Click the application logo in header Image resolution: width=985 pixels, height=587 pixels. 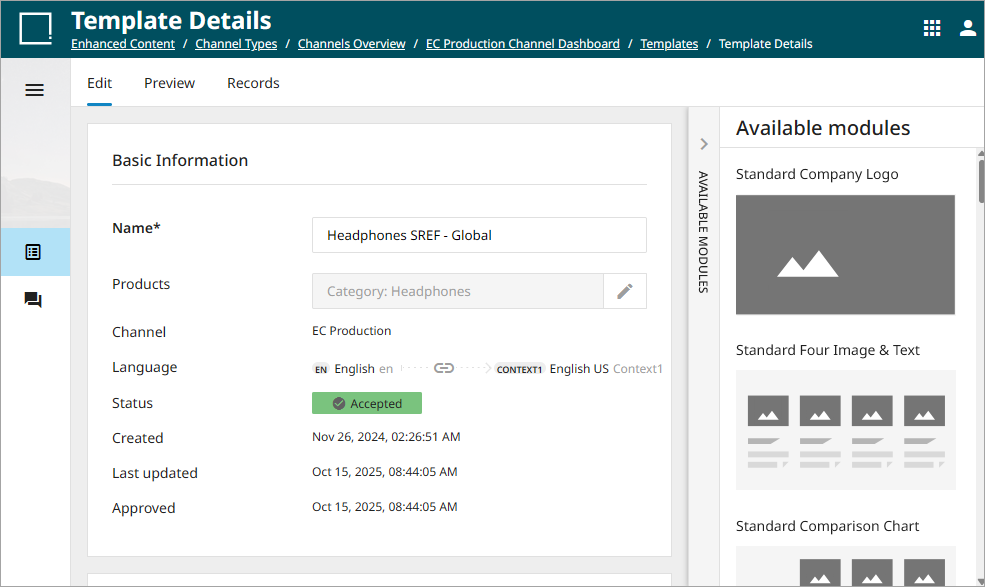[36, 28]
